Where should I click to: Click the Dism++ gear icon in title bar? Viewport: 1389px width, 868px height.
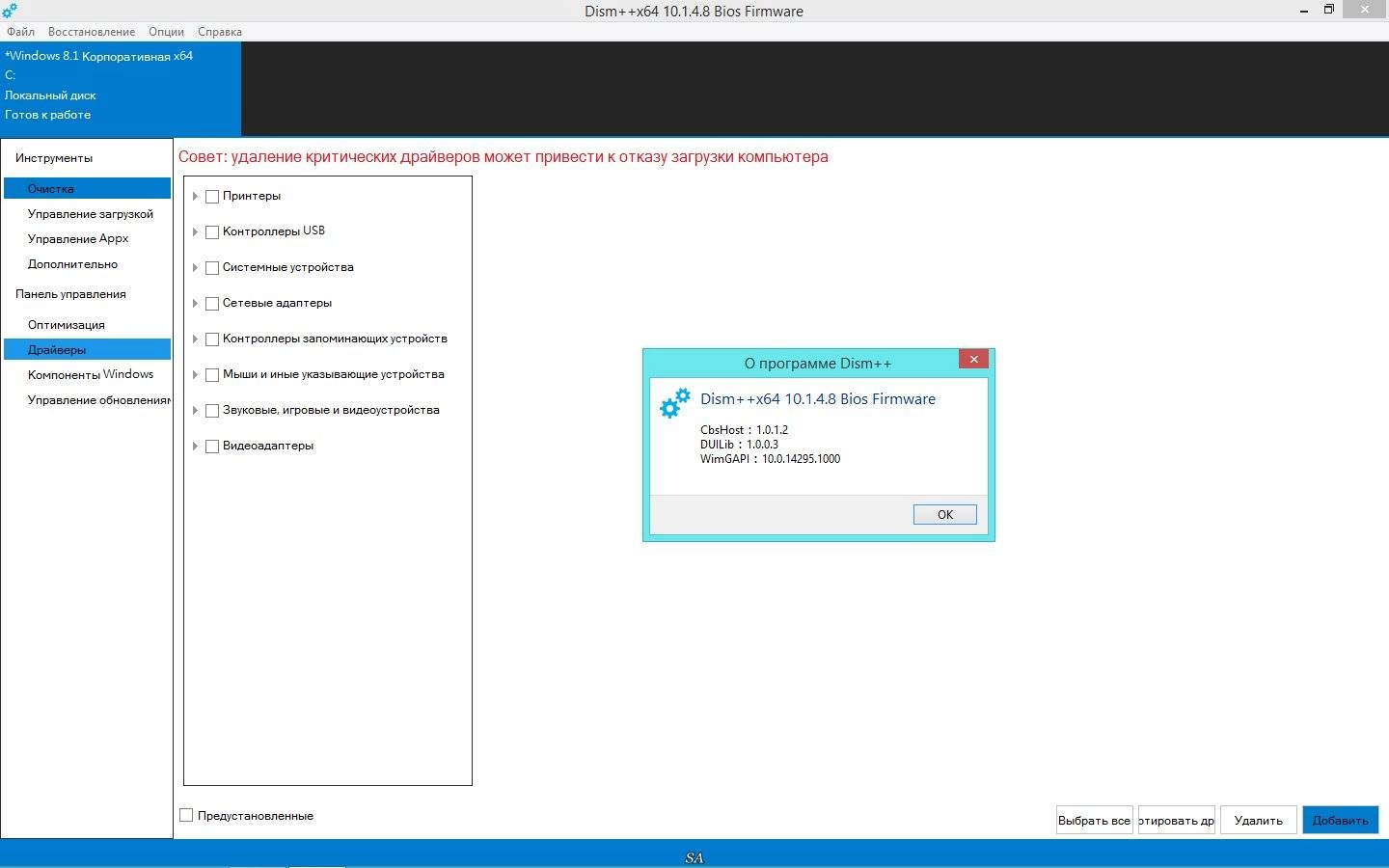coord(10,11)
